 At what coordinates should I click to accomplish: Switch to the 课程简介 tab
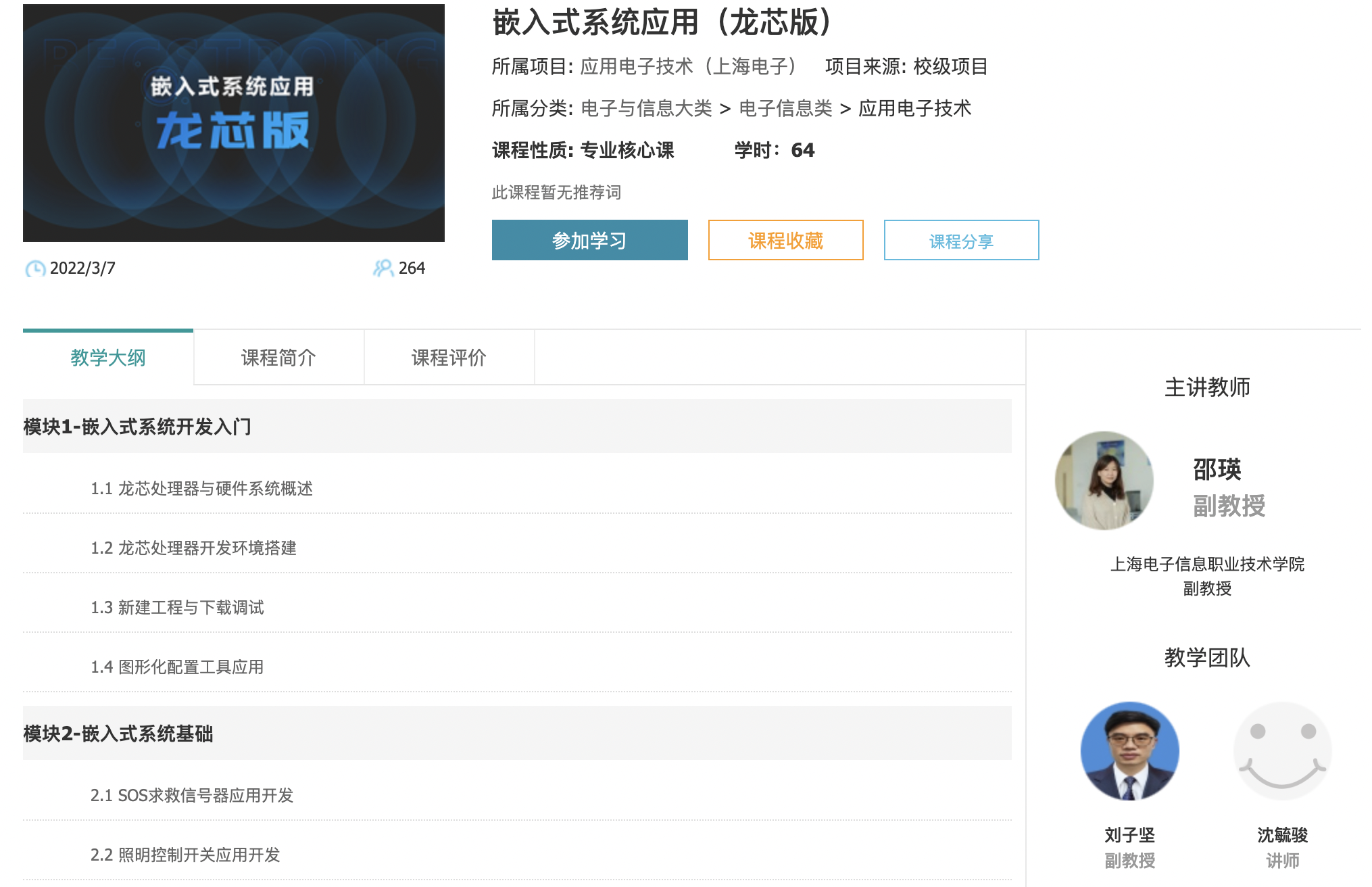[x=278, y=358]
